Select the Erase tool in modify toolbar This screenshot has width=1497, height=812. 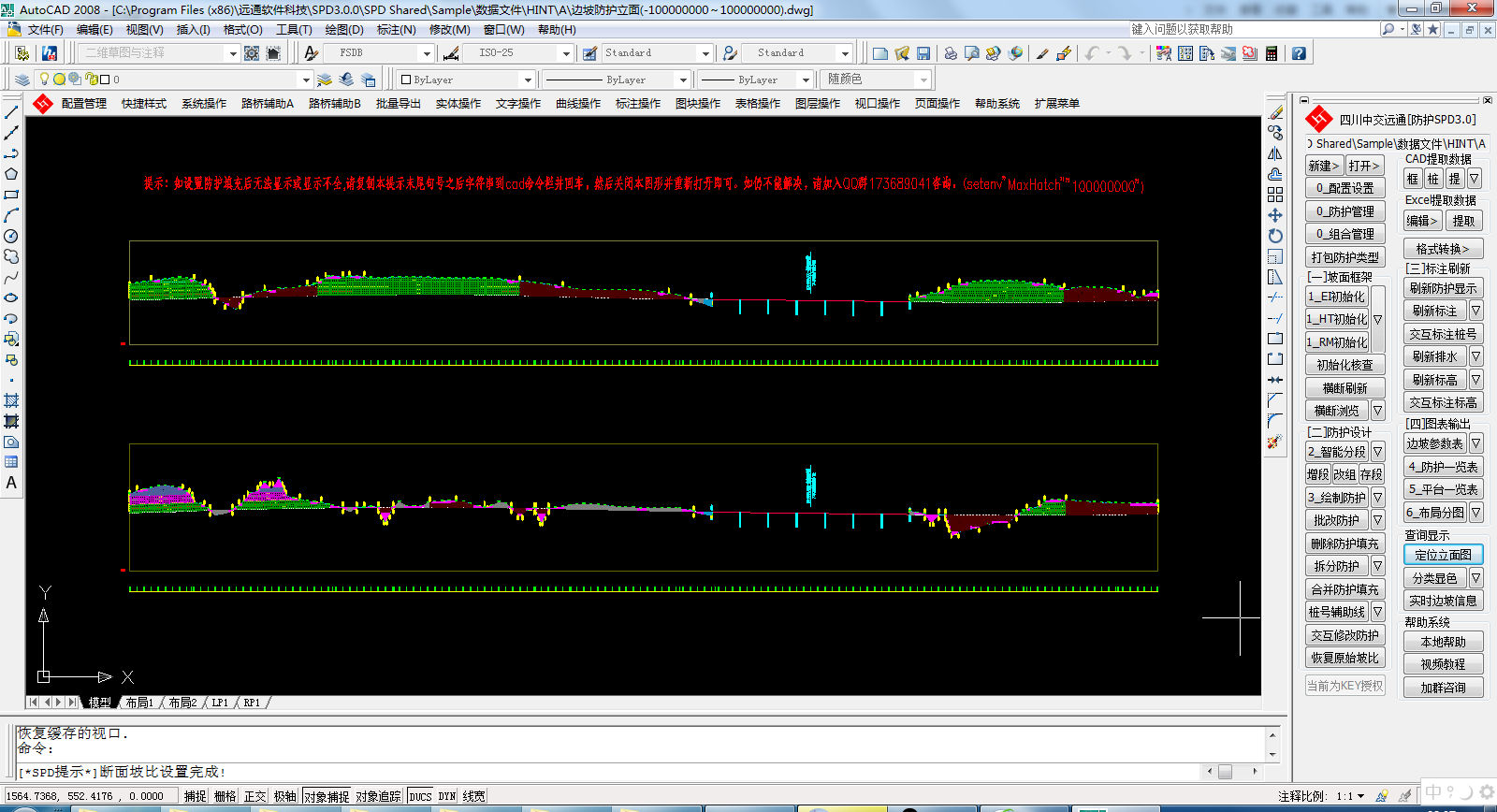pos(1275,112)
